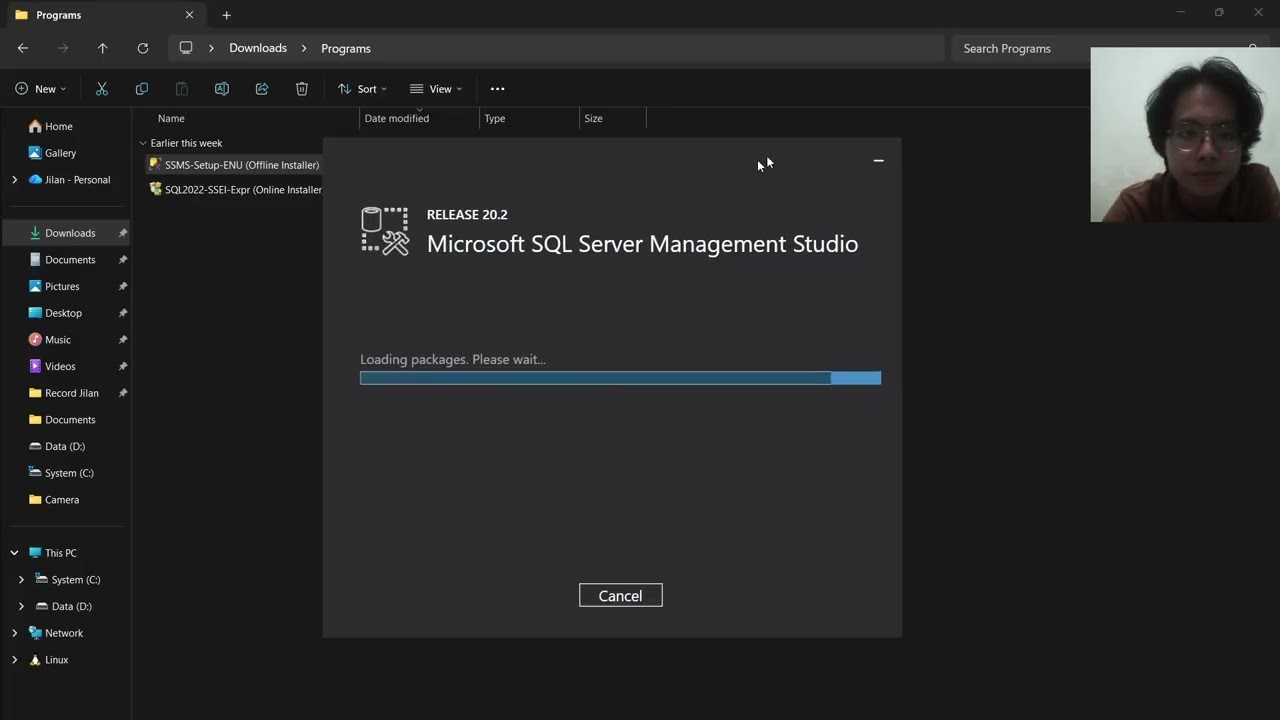Sort files by Date modified column
1280x720 pixels.
click(397, 118)
